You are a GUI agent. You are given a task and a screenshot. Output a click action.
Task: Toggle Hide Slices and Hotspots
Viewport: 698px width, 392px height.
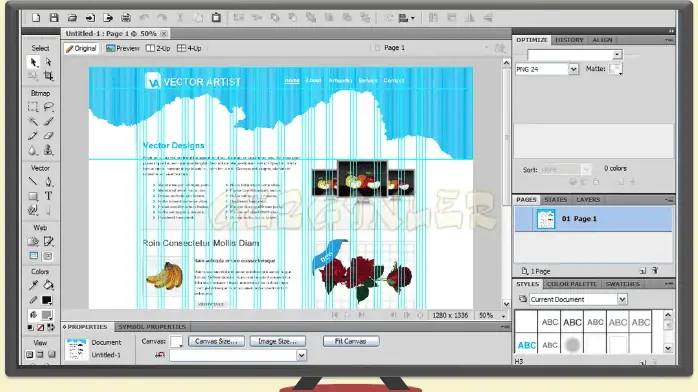tap(34, 256)
